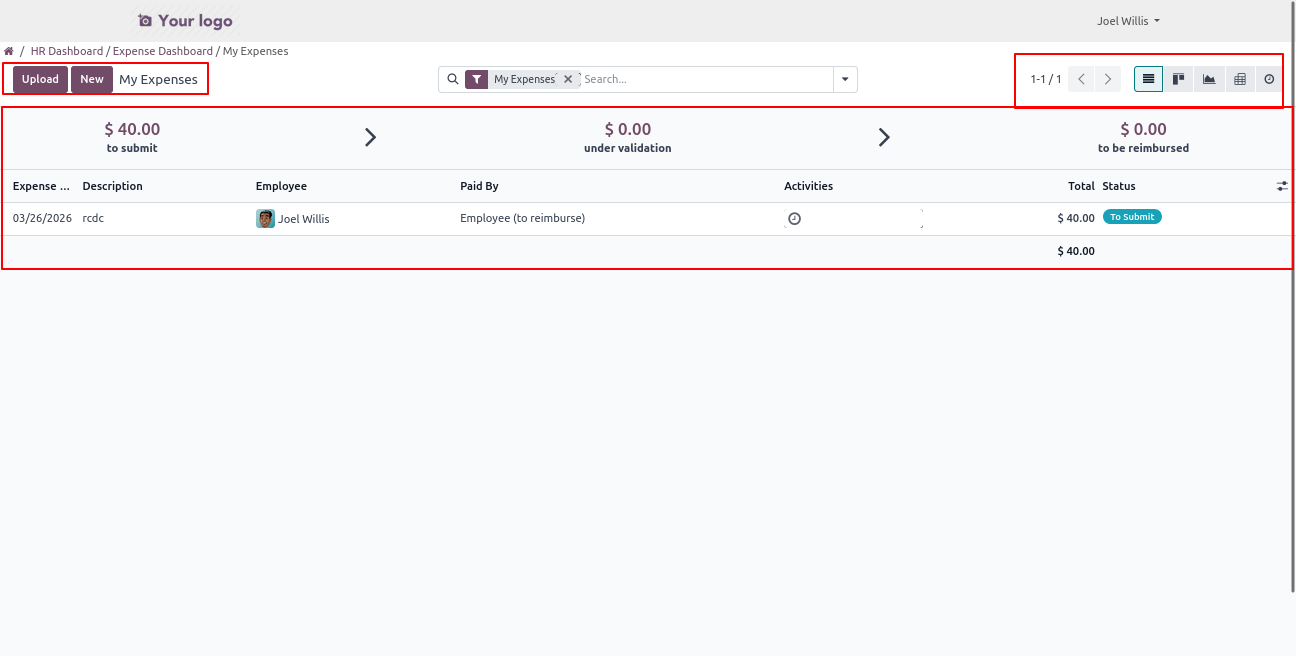Navigate to Expense Dashboard breadcrumb
Screen dimensions: 1296x656
pyautogui.click(x=162, y=51)
